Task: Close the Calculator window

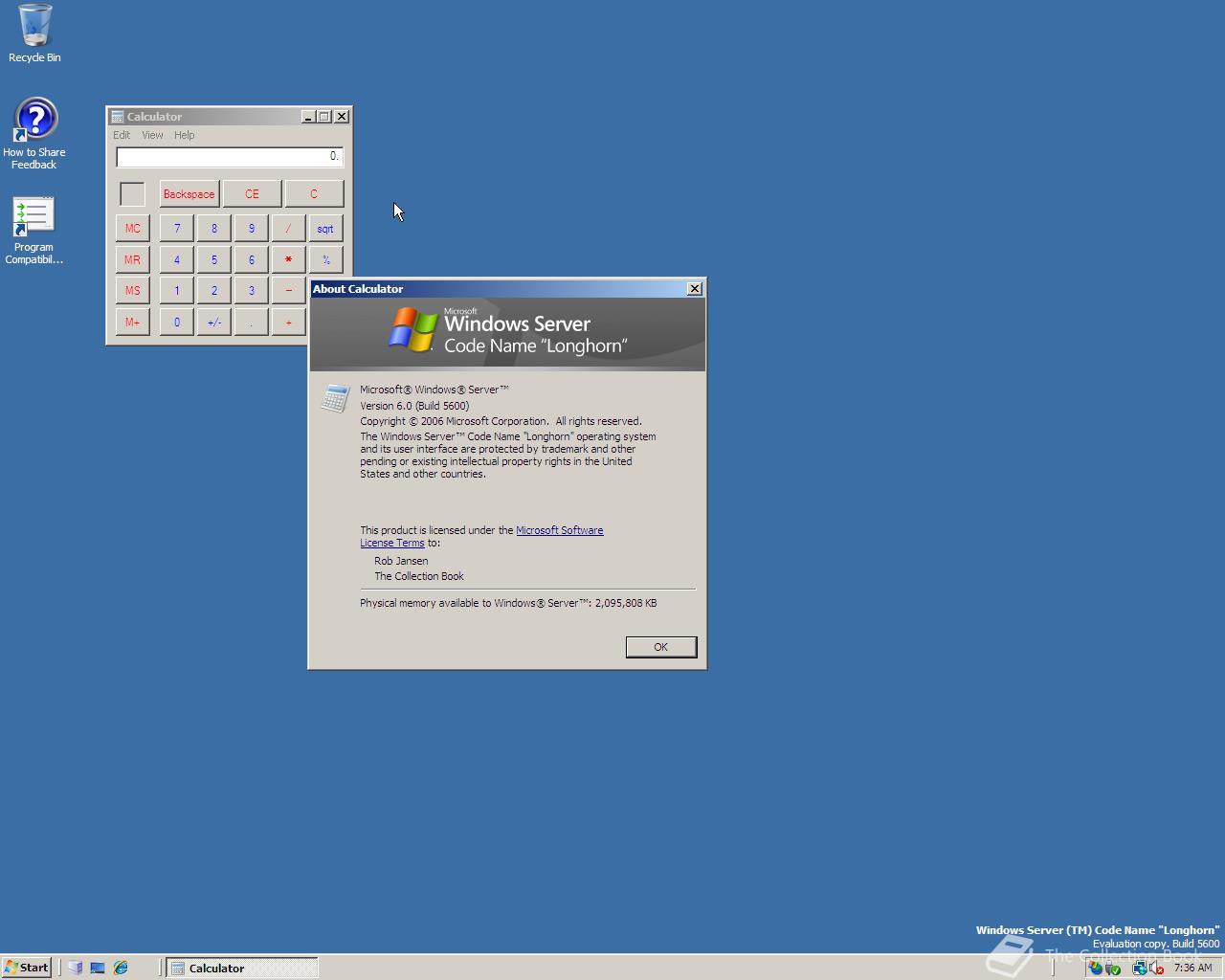Action: (342, 117)
